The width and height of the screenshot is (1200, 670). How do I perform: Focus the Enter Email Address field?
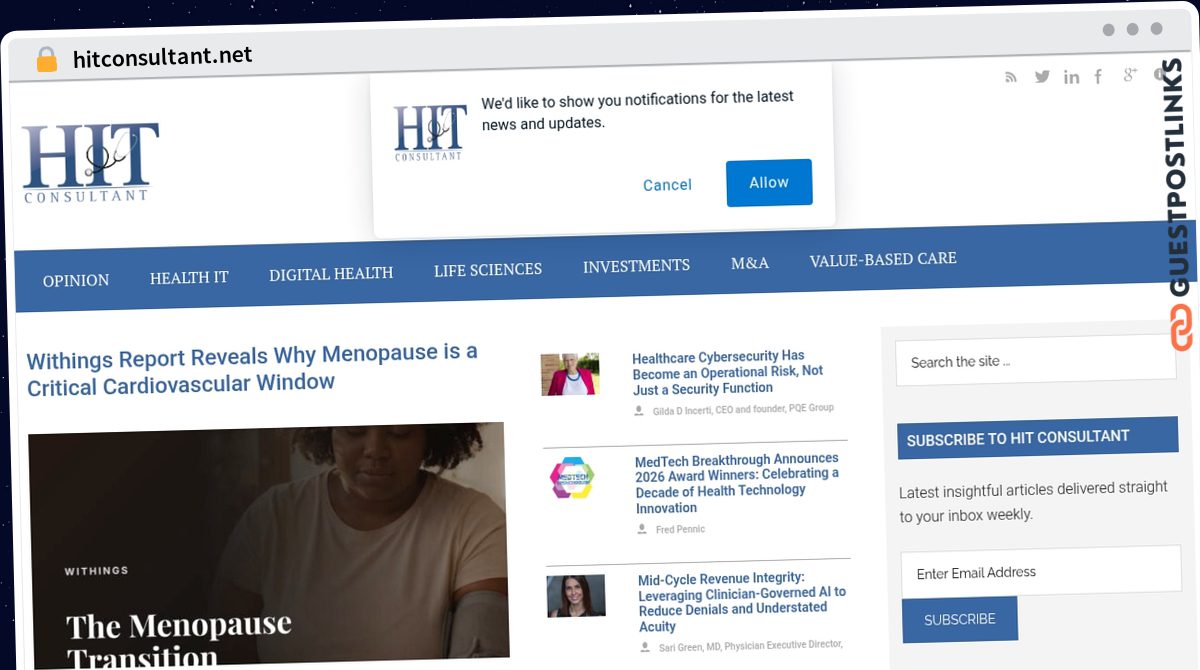(x=1041, y=572)
